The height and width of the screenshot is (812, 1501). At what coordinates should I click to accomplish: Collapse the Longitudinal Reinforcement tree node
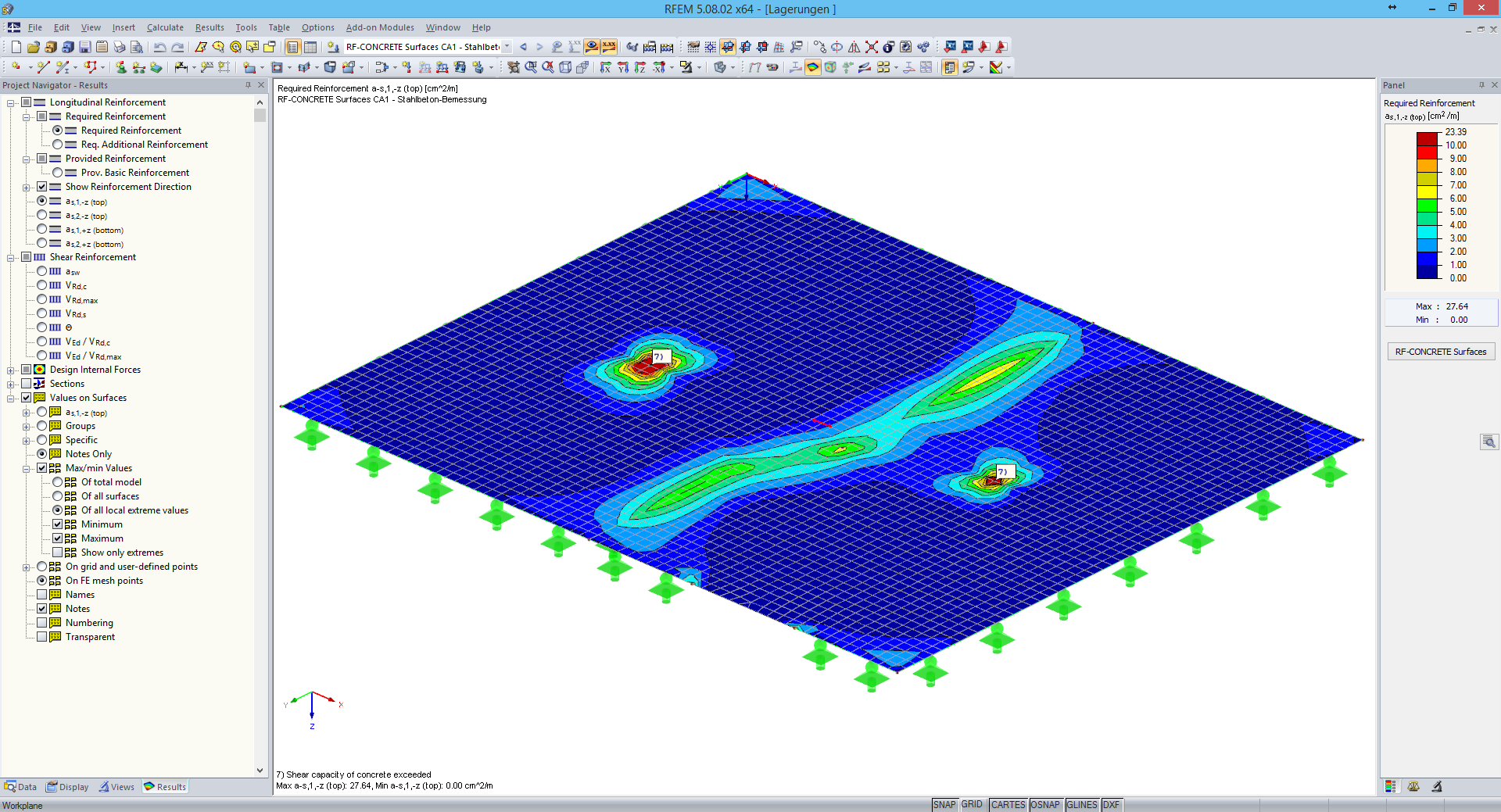point(11,102)
